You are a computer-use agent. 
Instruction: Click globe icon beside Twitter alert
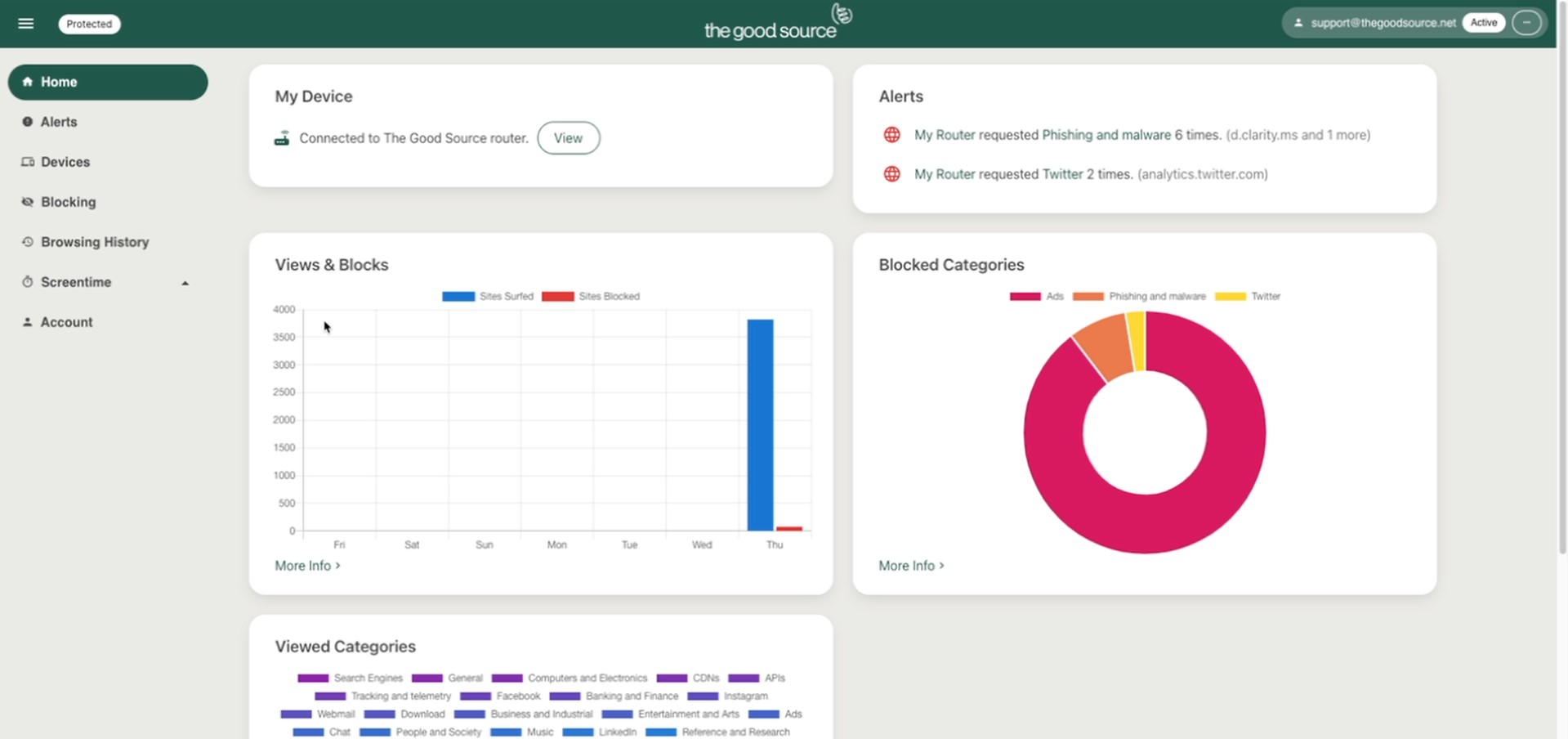click(892, 174)
